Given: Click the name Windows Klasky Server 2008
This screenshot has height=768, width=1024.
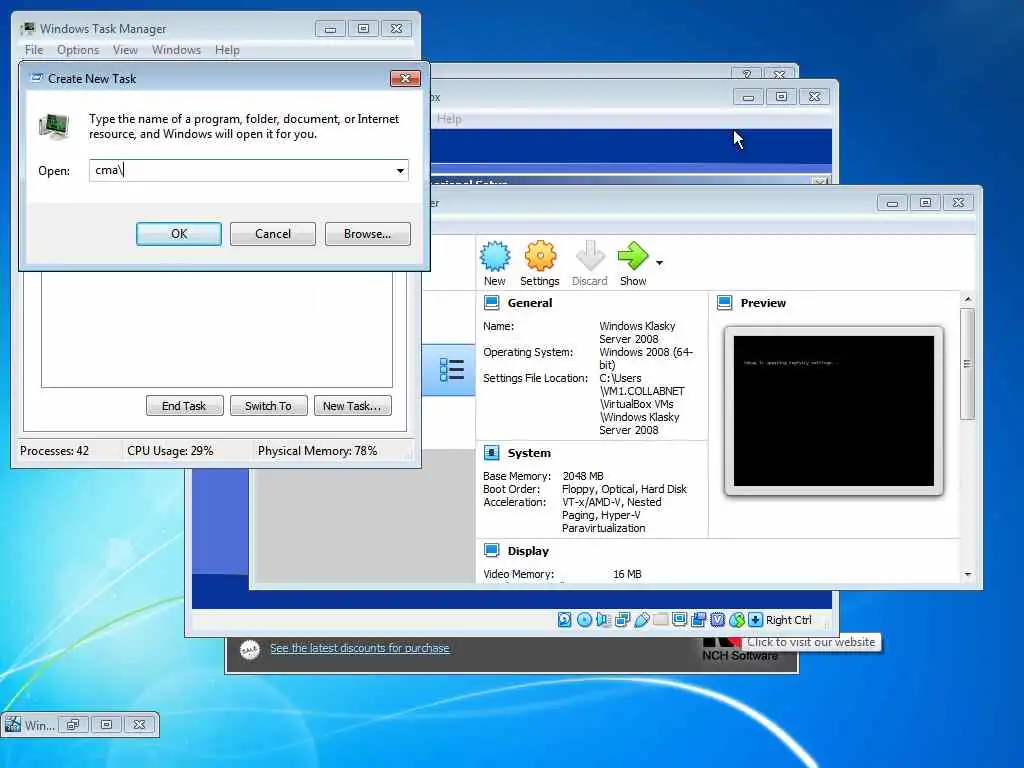Looking at the screenshot, I should tap(637, 332).
